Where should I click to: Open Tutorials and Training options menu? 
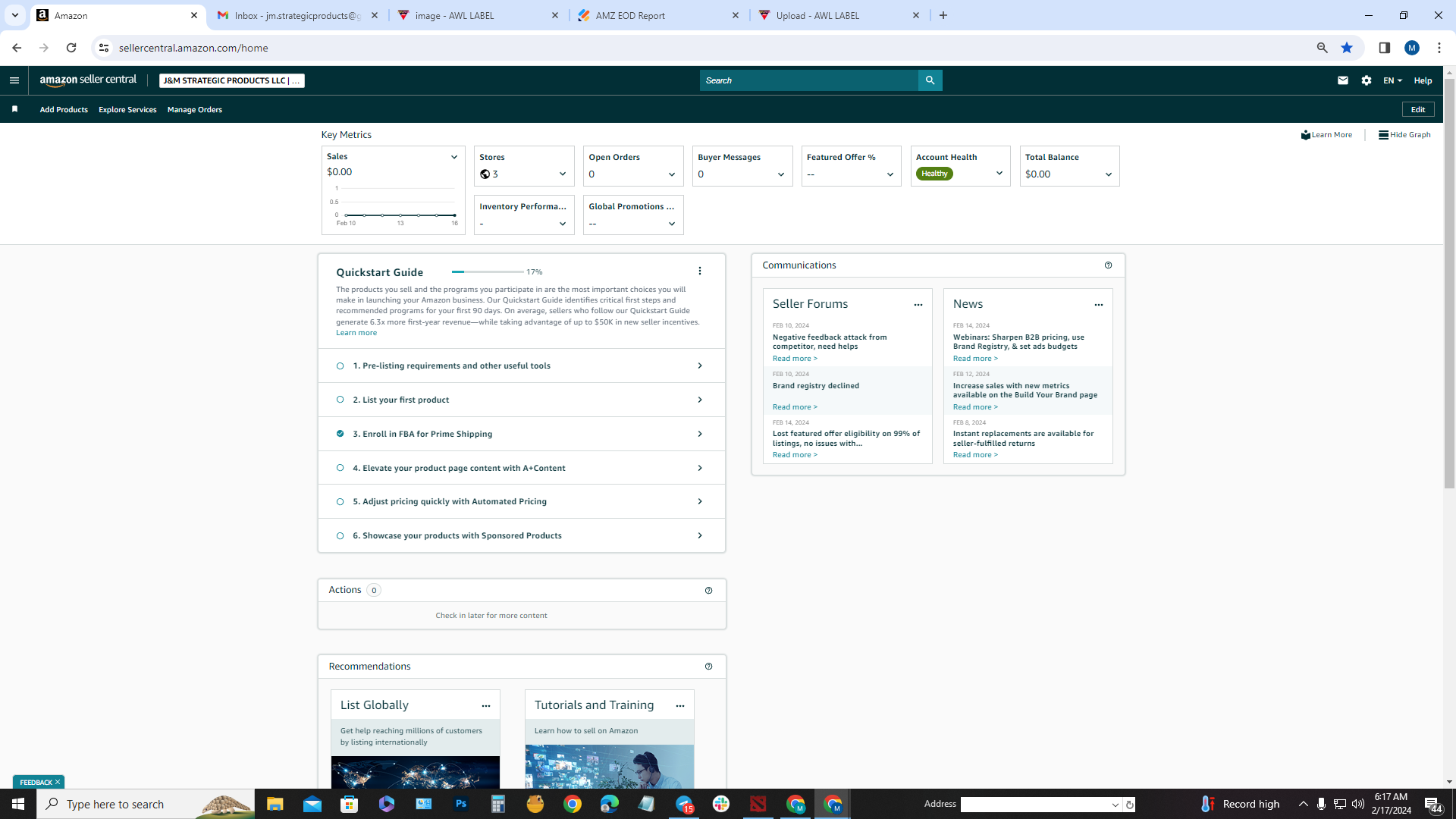679,706
